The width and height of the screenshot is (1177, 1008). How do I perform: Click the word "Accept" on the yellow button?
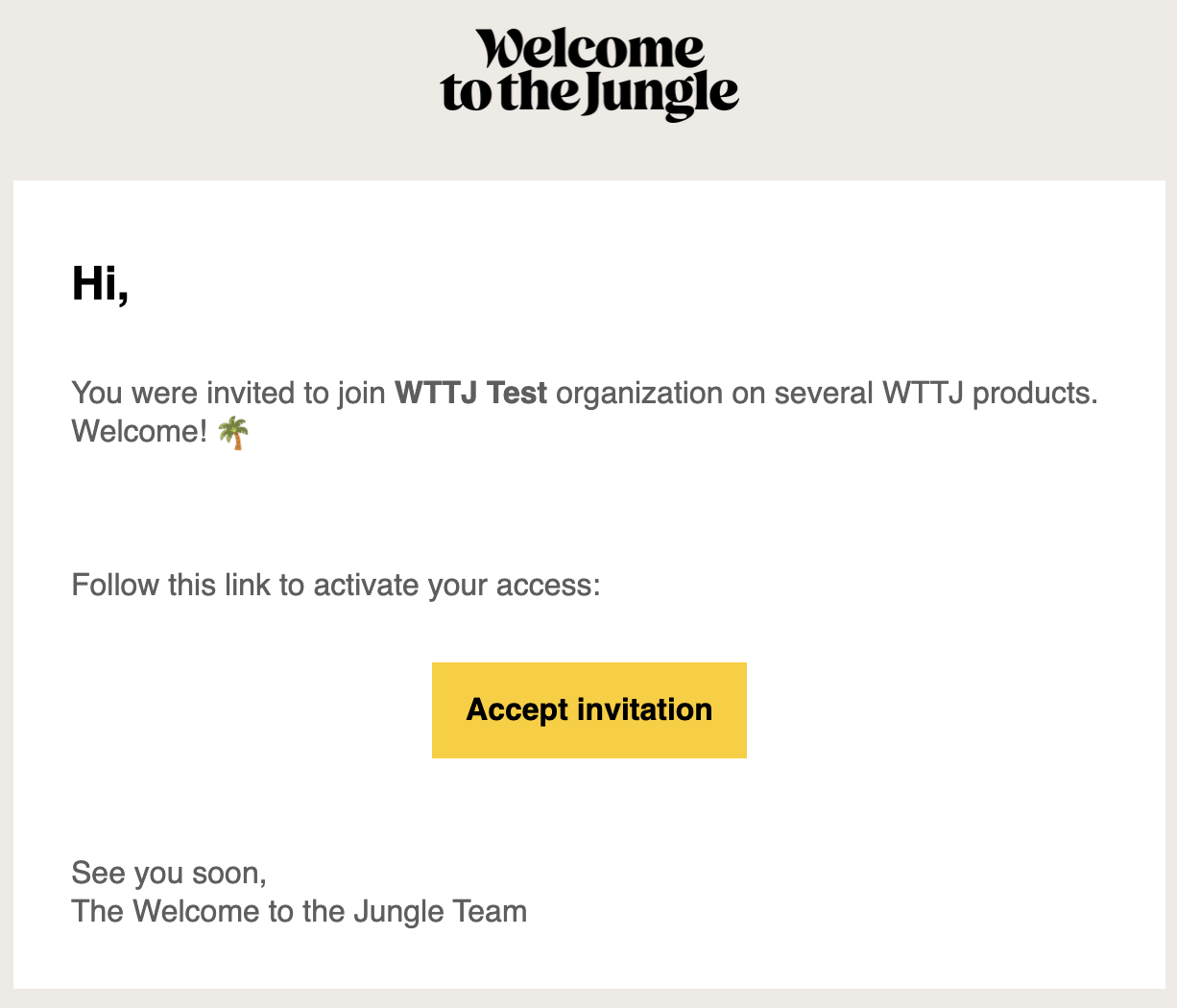517,709
